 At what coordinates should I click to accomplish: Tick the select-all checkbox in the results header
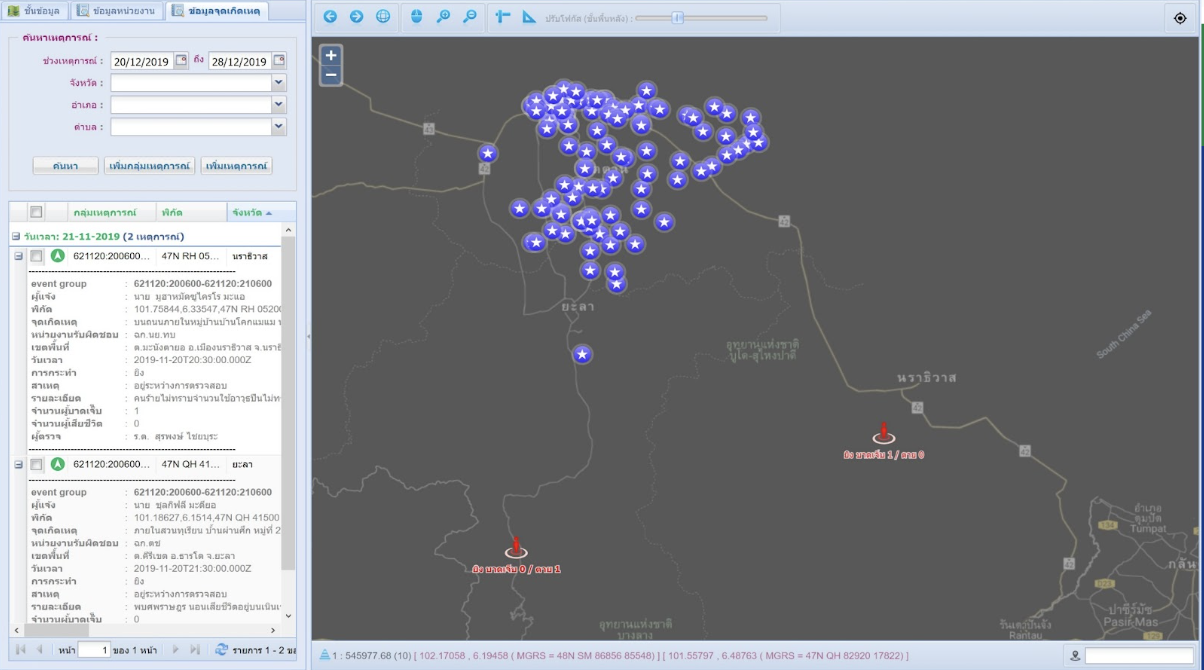pos(36,213)
